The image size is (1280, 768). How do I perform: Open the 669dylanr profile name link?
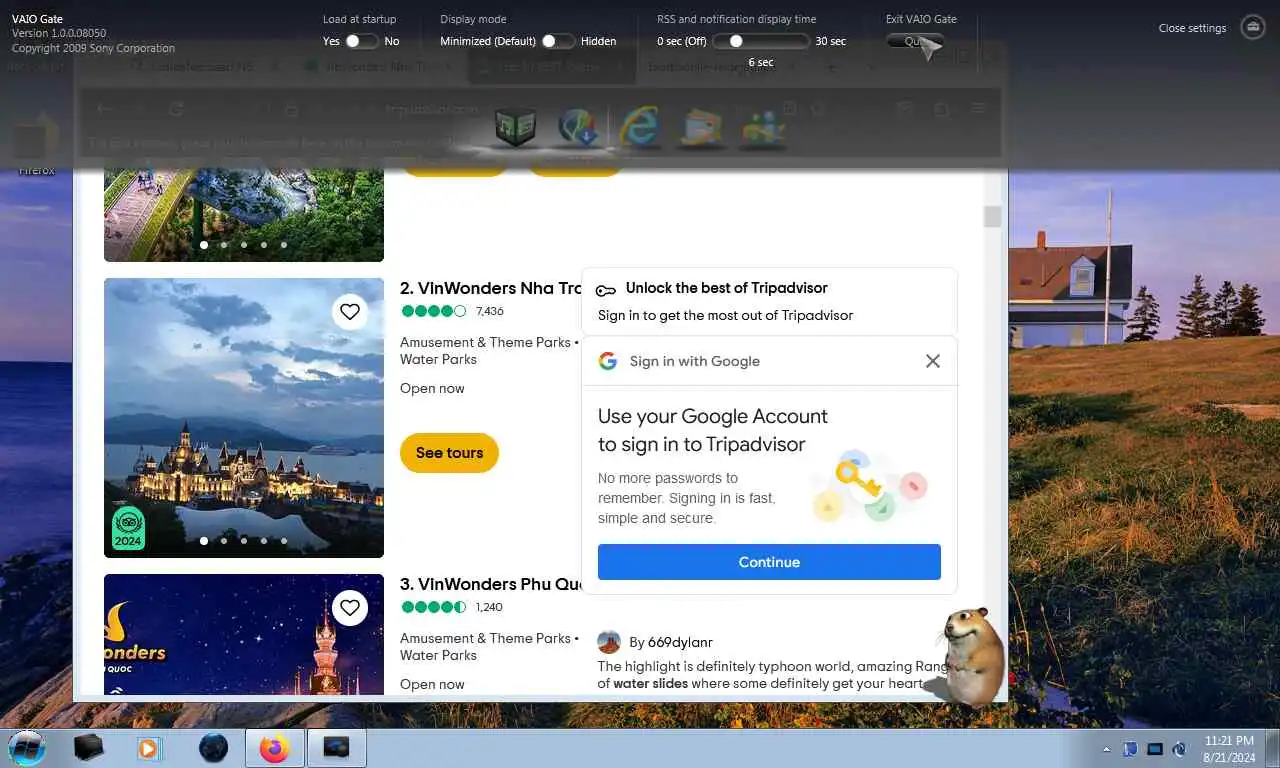pyautogui.click(x=680, y=643)
